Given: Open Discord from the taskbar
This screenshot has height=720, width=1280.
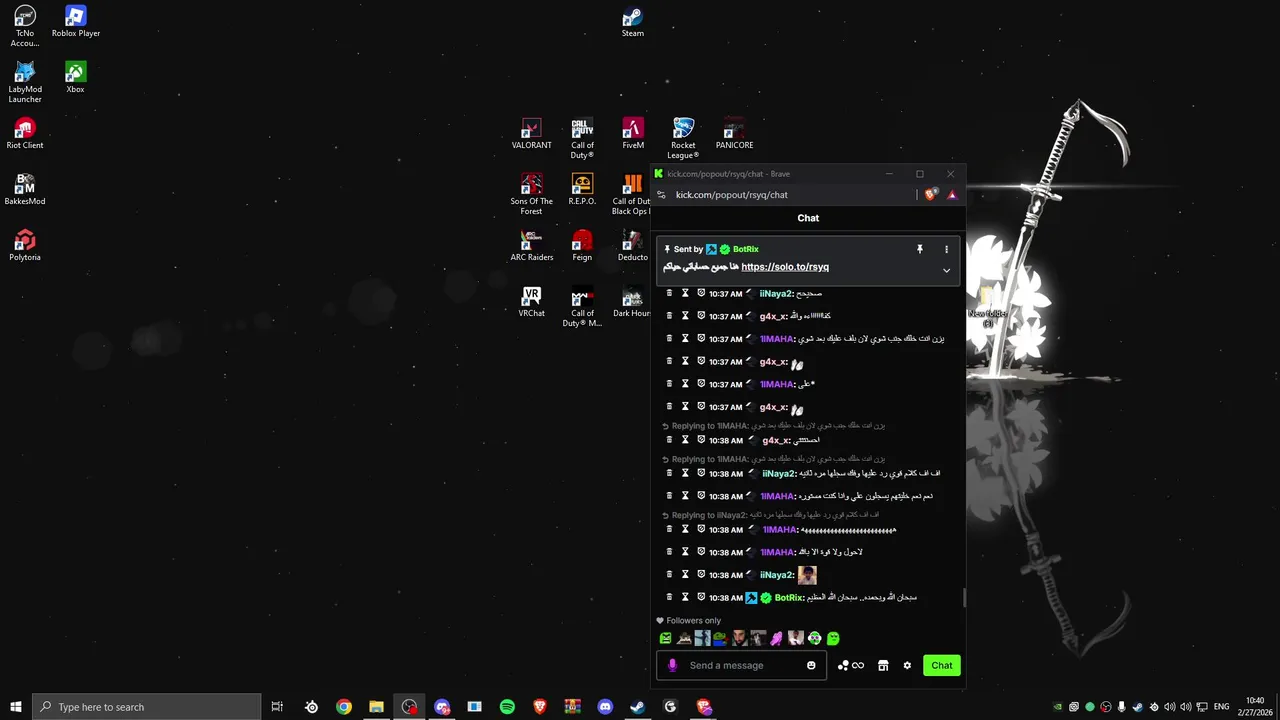Looking at the screenshot, I should click(x=605, y=707).
